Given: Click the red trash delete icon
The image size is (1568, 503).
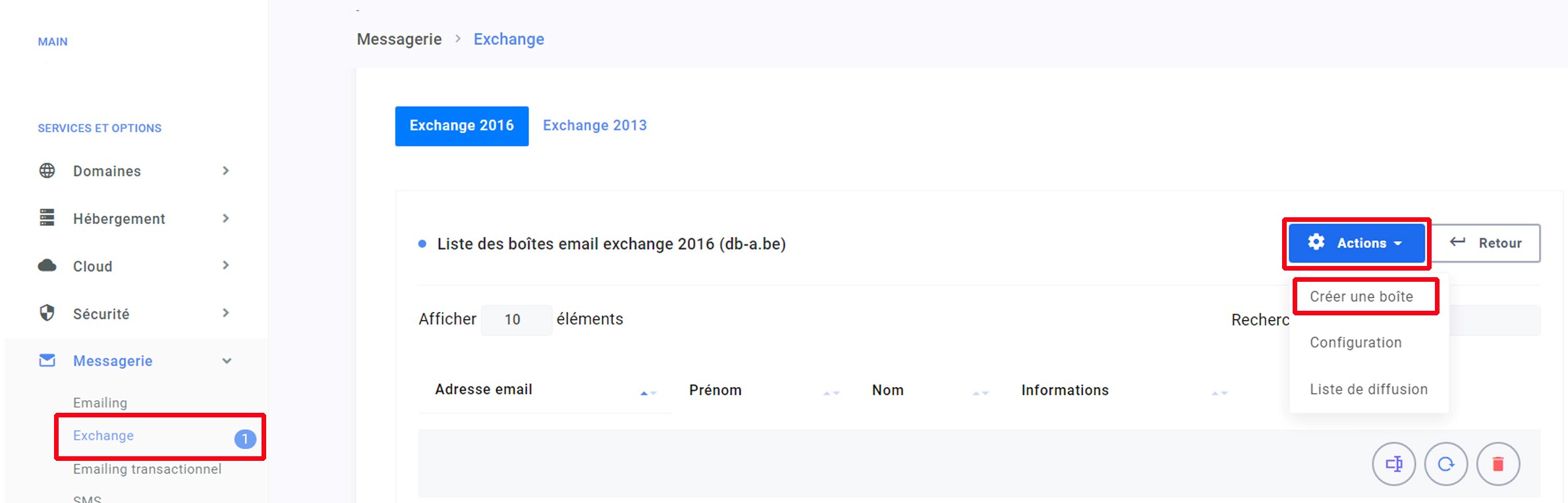Looking at the screenshot, I should click(1498, 464).
